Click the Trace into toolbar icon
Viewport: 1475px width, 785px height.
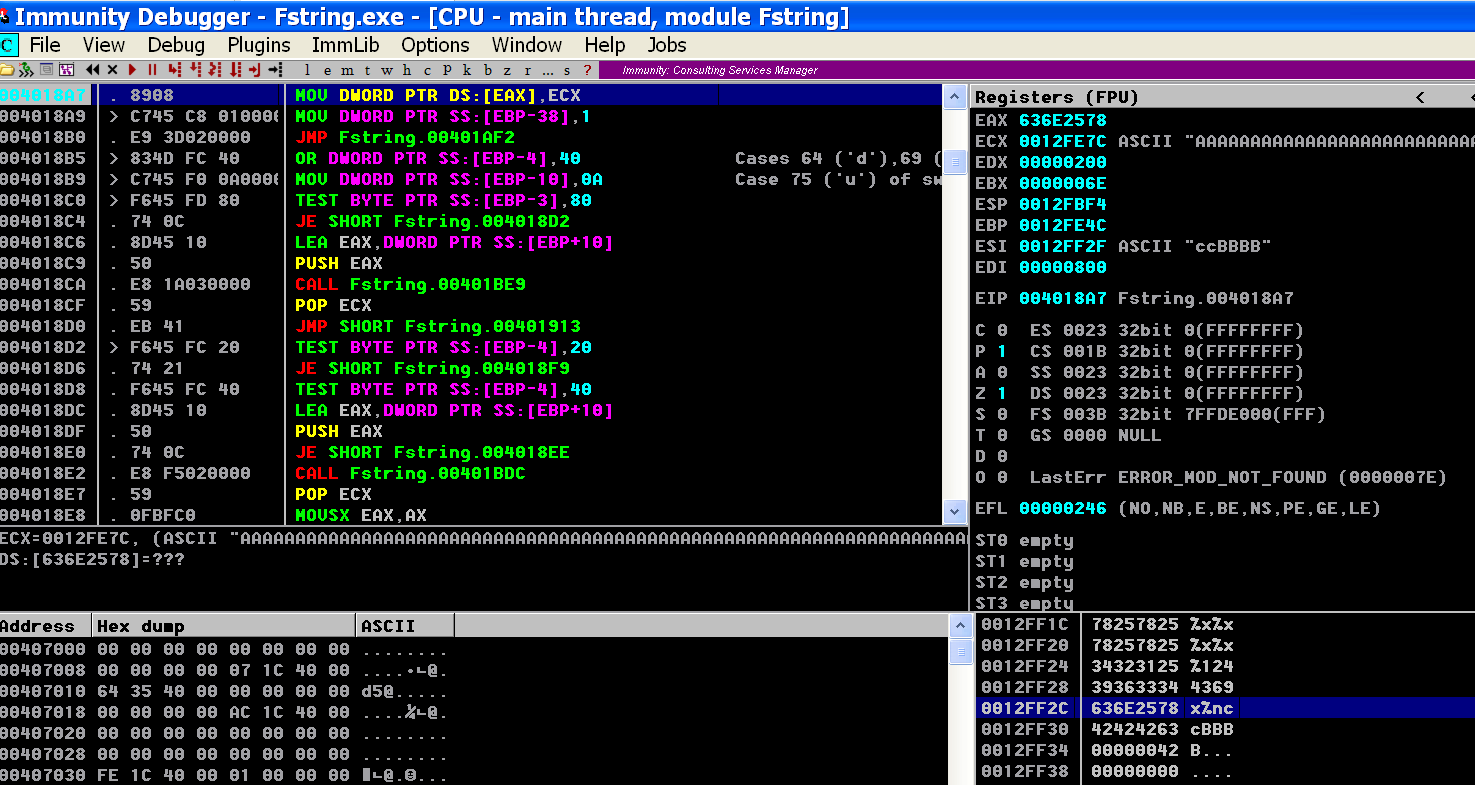click(214, 70)
